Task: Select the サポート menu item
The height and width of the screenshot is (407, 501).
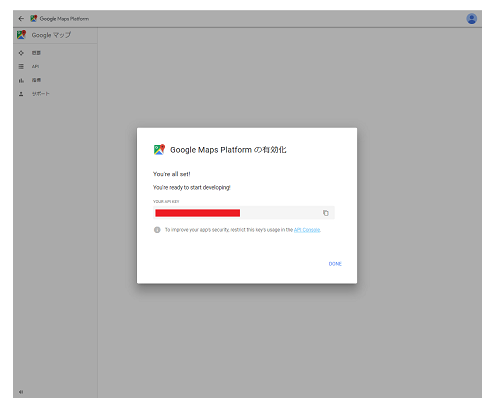Action: 41,94
